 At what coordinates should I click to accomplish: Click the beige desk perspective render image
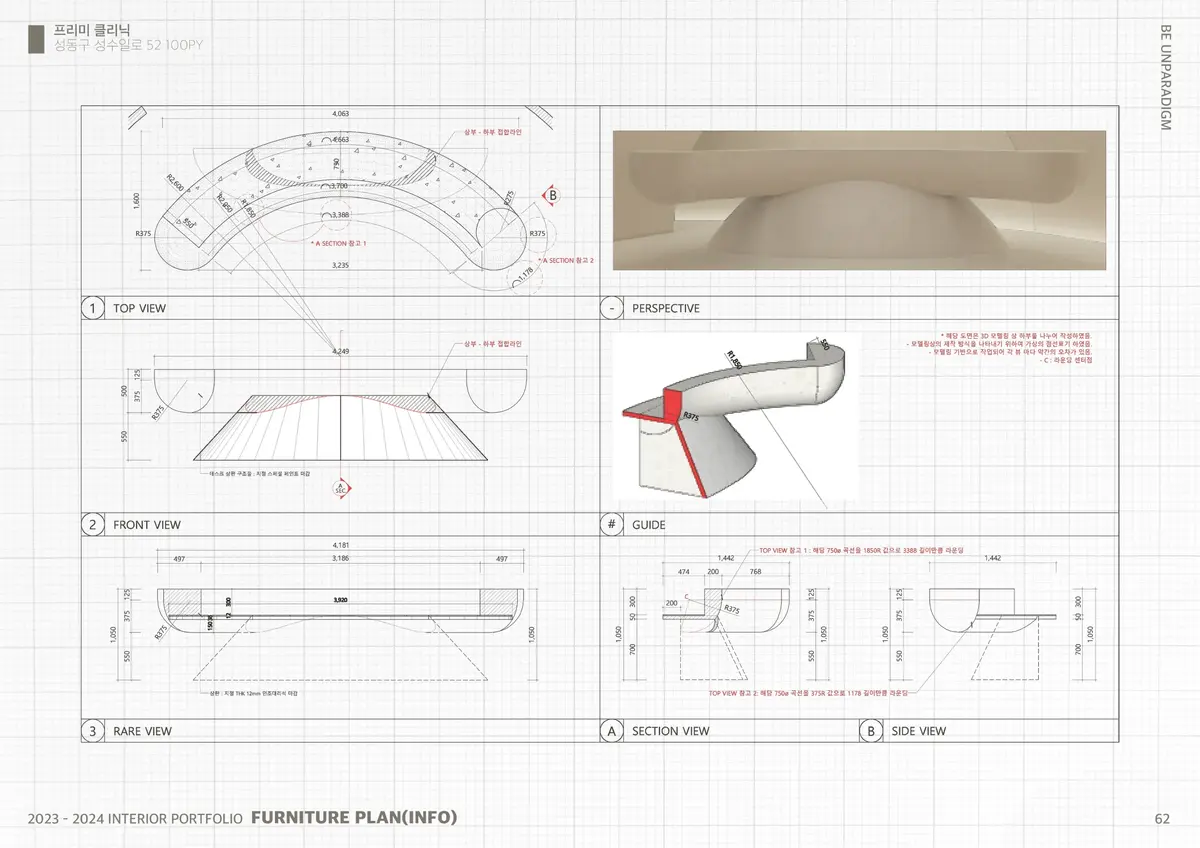pos(859,200)
